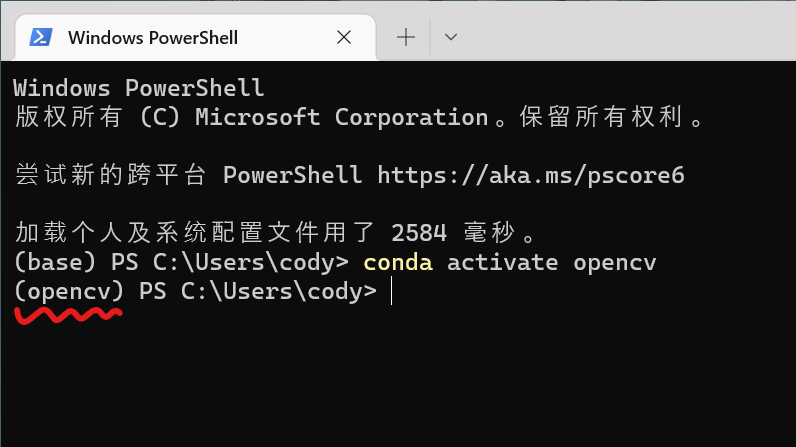
Task: Click PowerShell in the cross-platform line
Action: [x=292, y=175]
